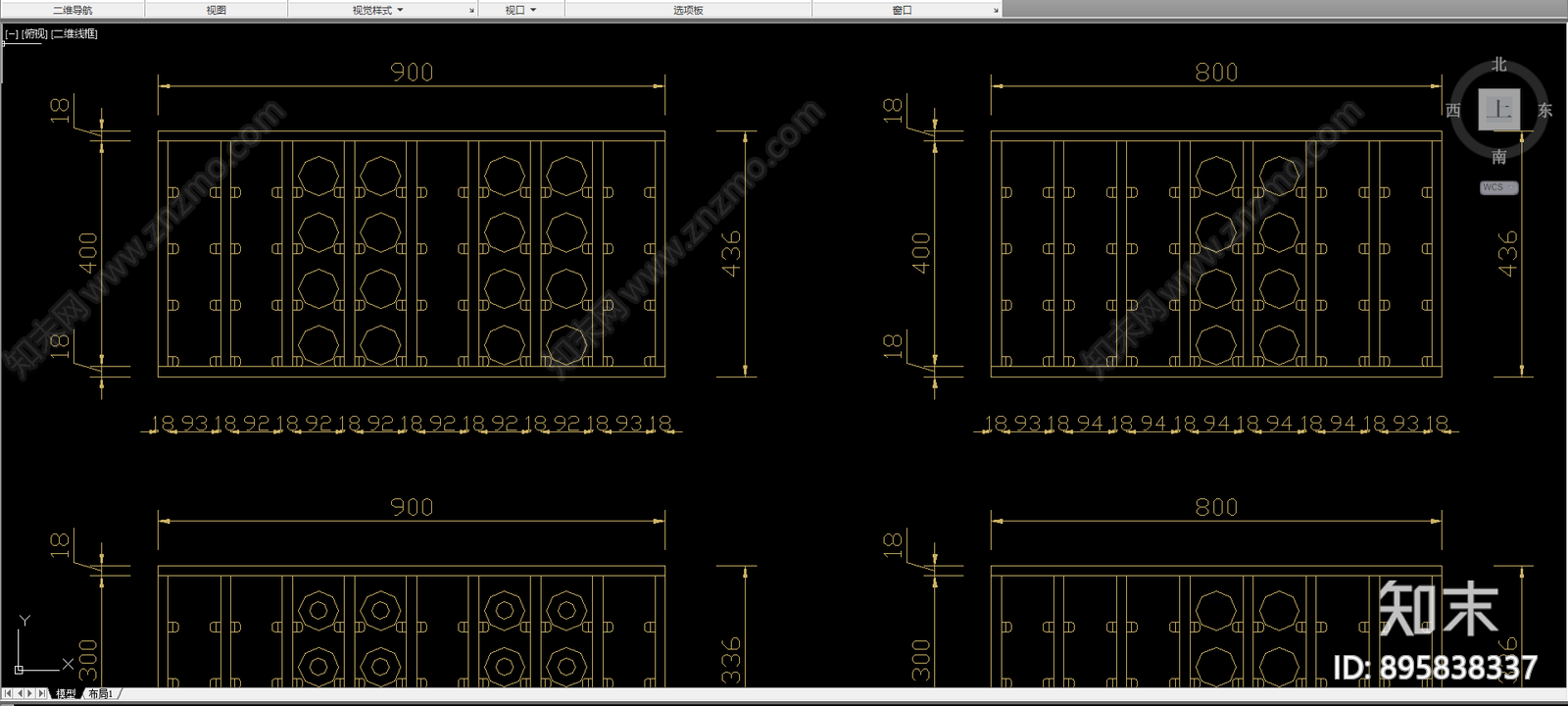Image resolution: width=1568 pixels, height=706 pixels.
Task: Rotate view toward 南 on the ViewCube compass
Action: (x=1499, y=156)
